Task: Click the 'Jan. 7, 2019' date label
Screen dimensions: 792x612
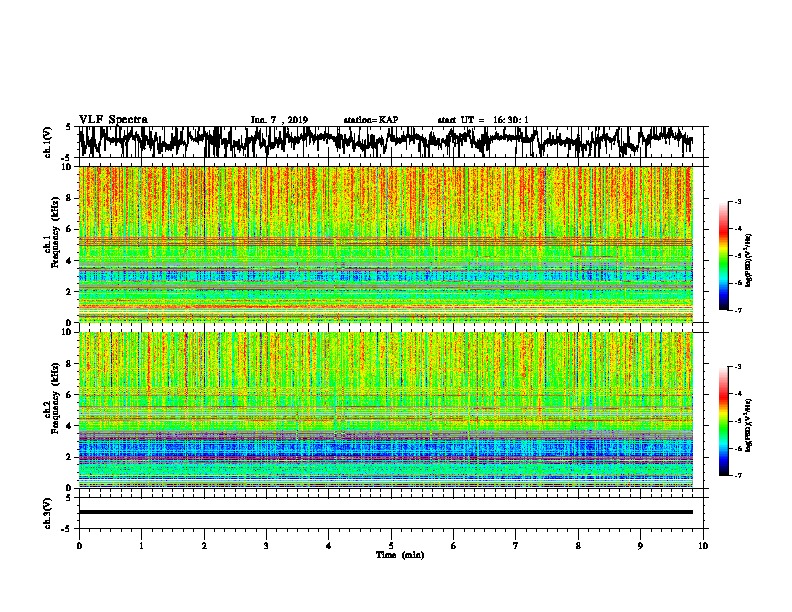Action: click(x=279, y=120)
